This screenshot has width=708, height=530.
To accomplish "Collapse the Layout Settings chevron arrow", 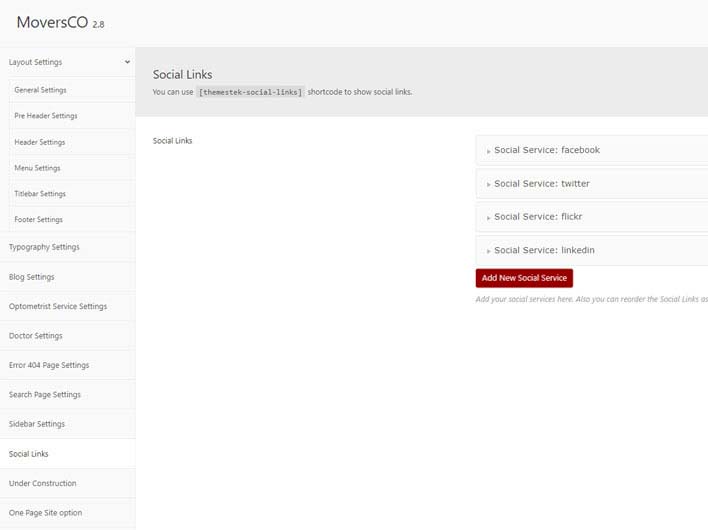I will coord(127,62).
